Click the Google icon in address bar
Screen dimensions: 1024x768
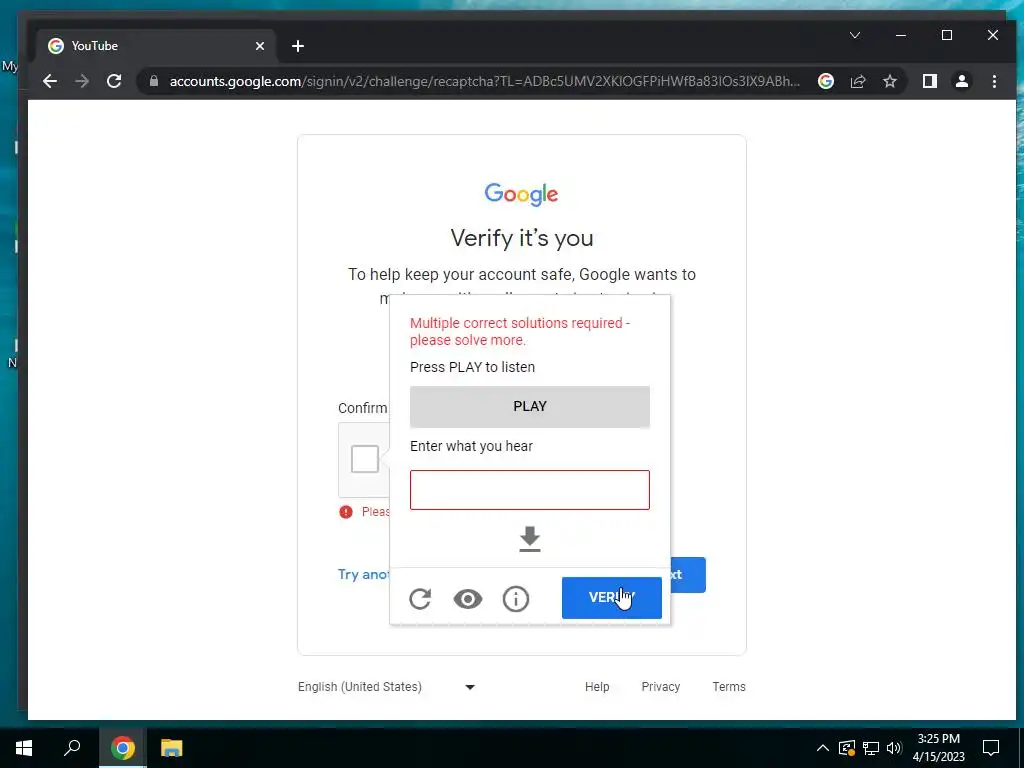coord(825,81)
